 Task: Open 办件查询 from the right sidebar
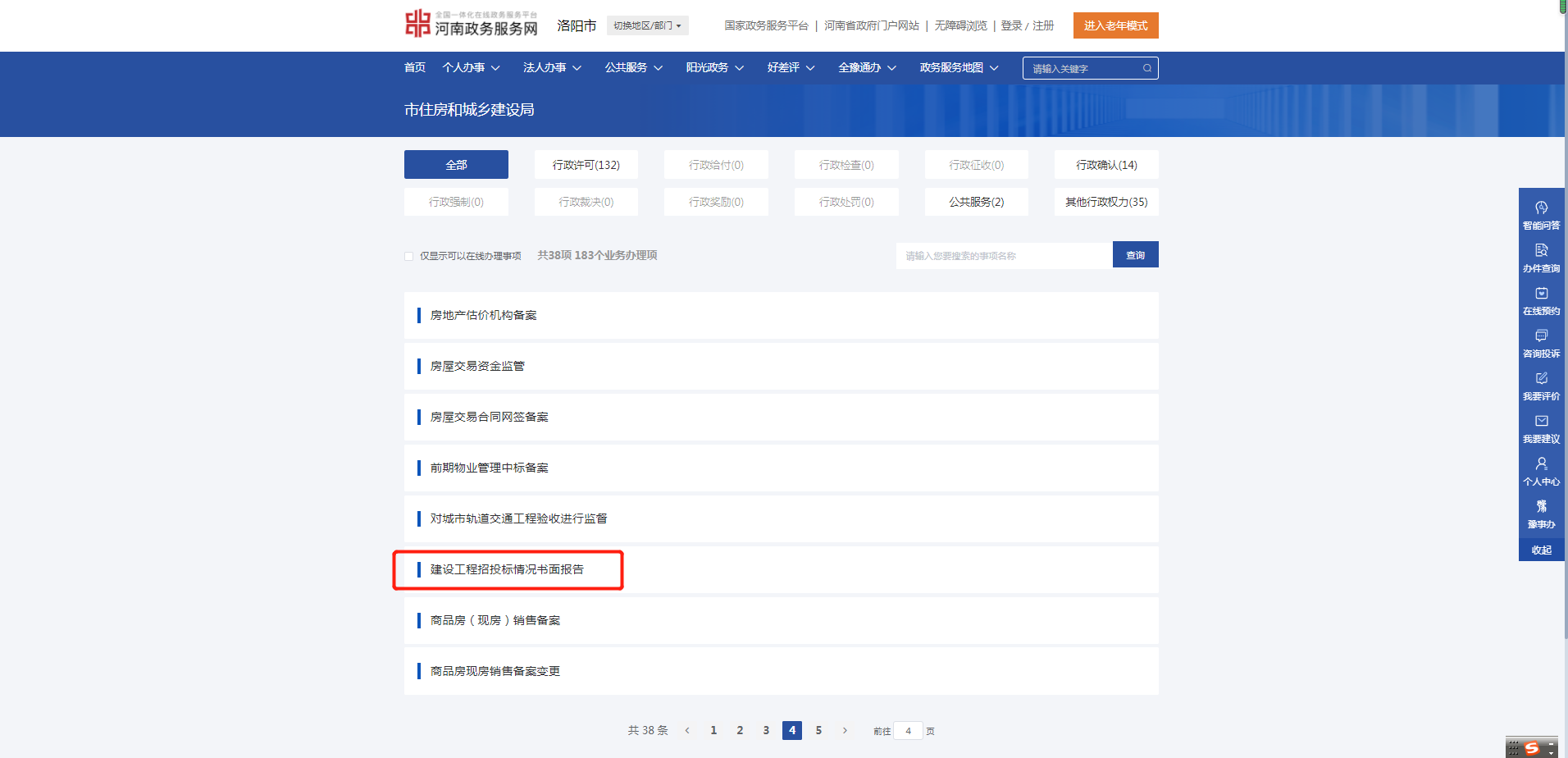tap(1541, 251)
